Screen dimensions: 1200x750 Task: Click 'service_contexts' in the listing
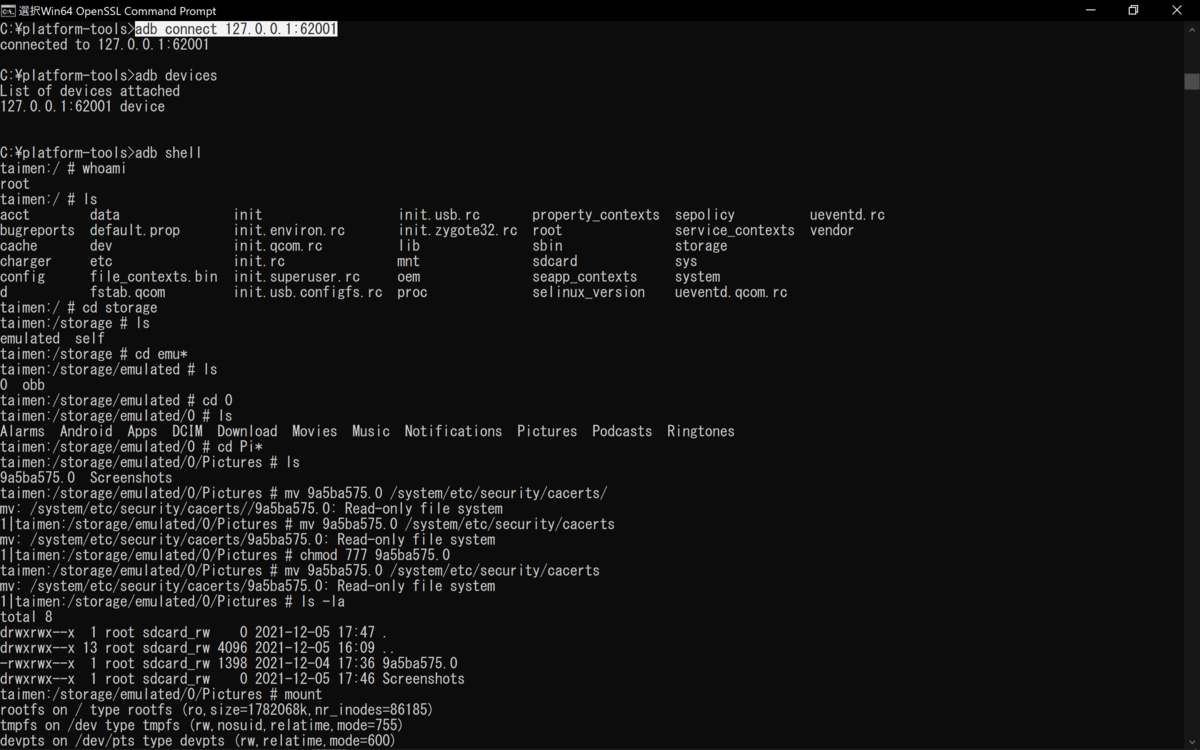point(735,230)
